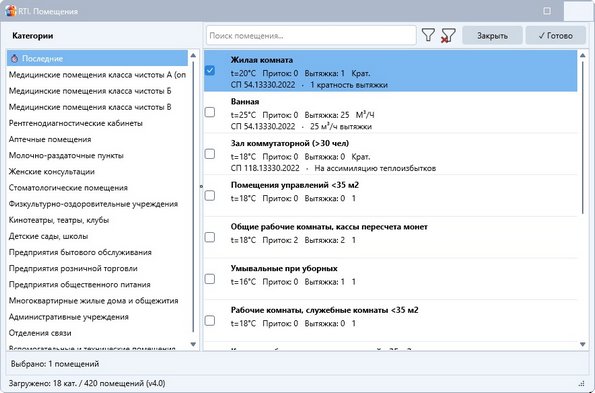Screen dimensions: 595x393
Task: Select Медицинские помещения класса чистоты В
Action: (97, 107)
